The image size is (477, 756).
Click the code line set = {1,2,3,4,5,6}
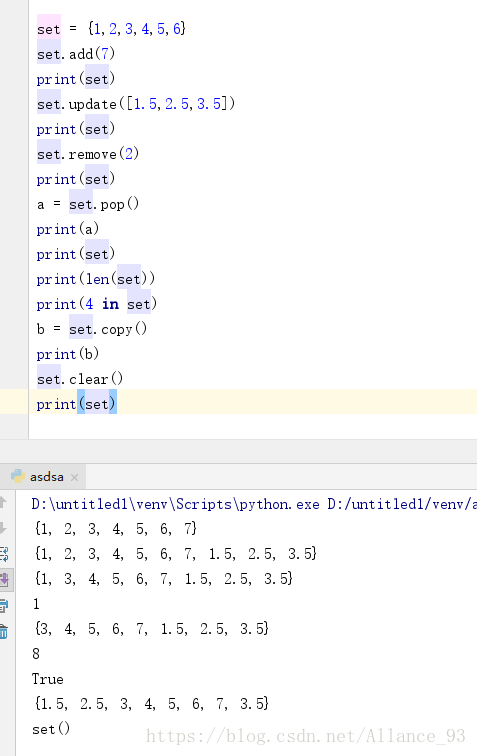click(111, 29)
